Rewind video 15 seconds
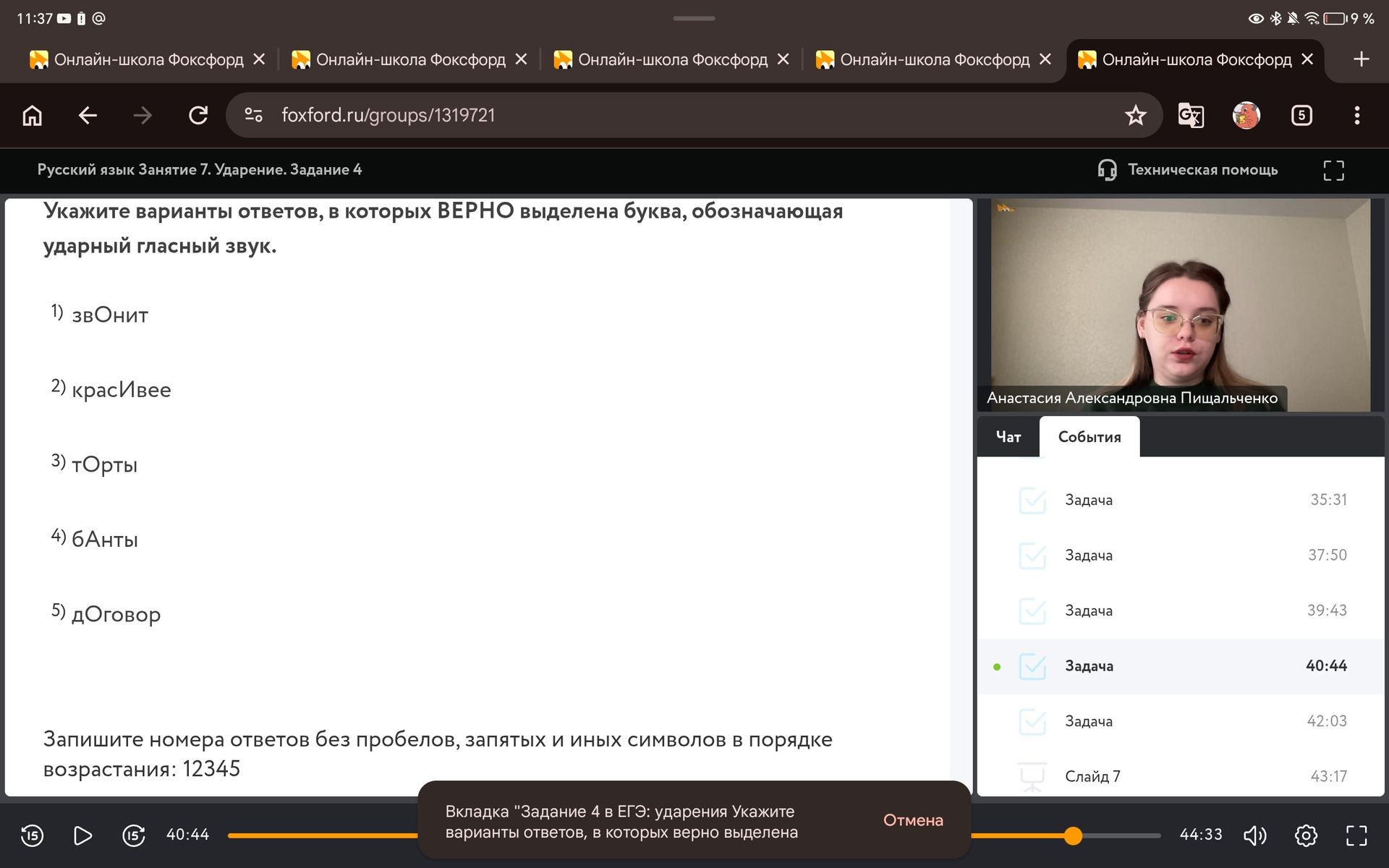 tap(32, 835)
